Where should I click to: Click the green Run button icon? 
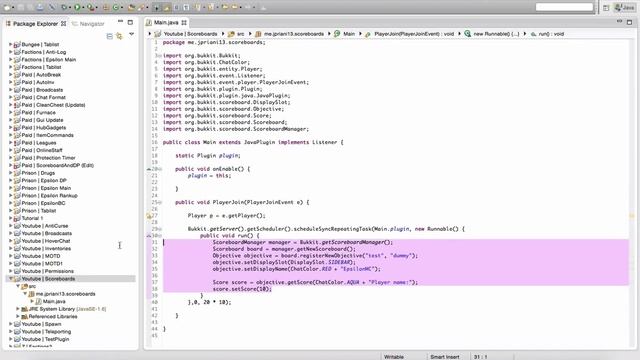[x=77, y=7]
